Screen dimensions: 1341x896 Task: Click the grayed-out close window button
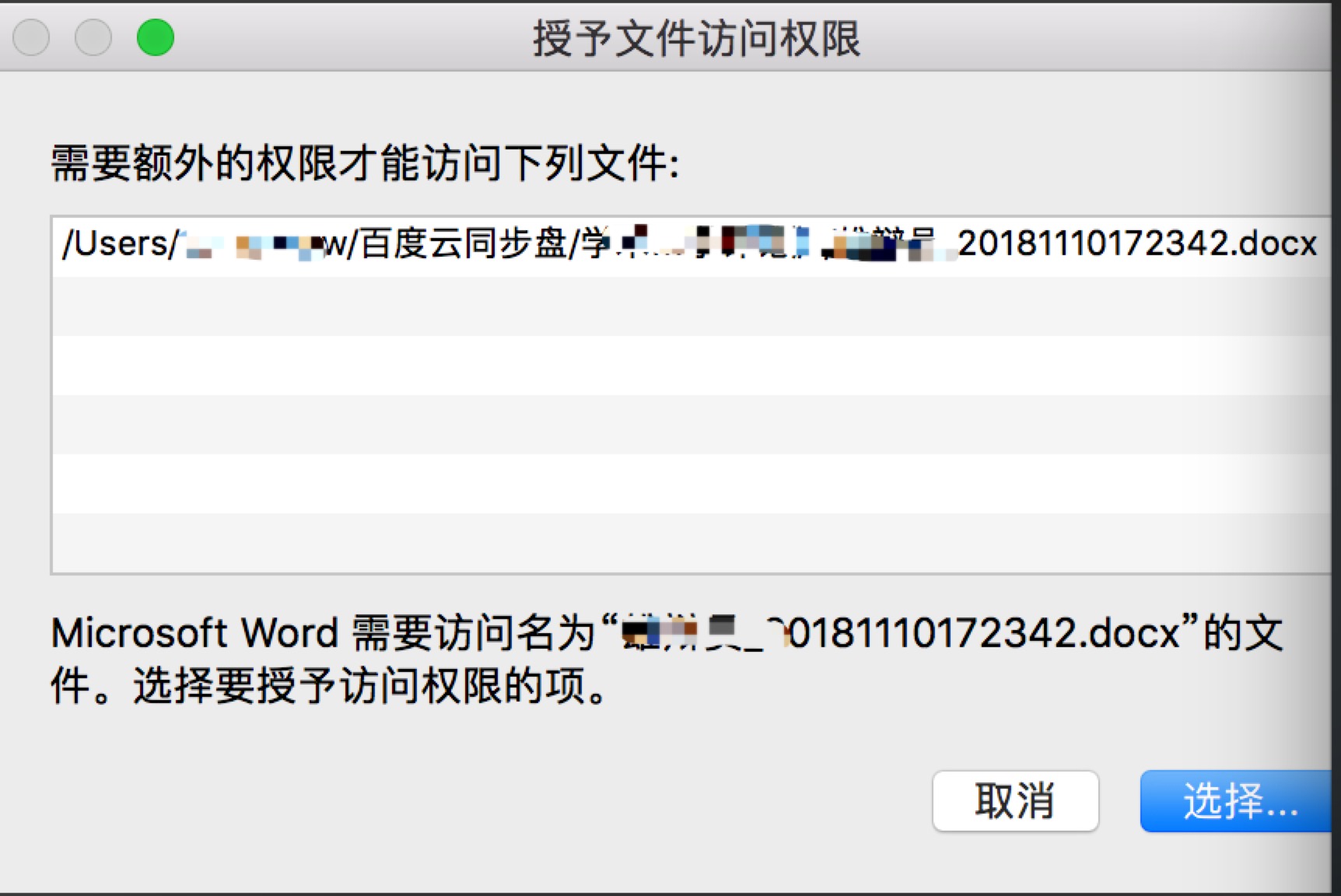coord(31,37)
